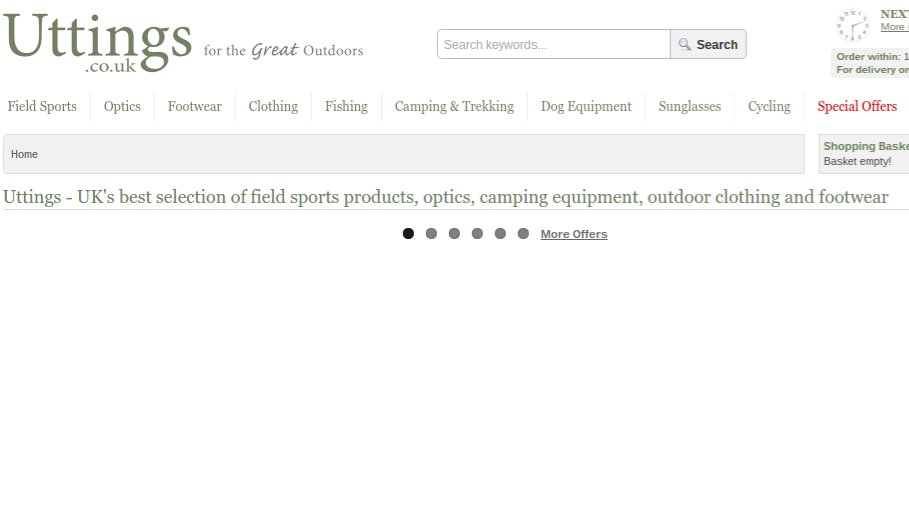Jump to the fourth carousel slide

tap(477, 233)
